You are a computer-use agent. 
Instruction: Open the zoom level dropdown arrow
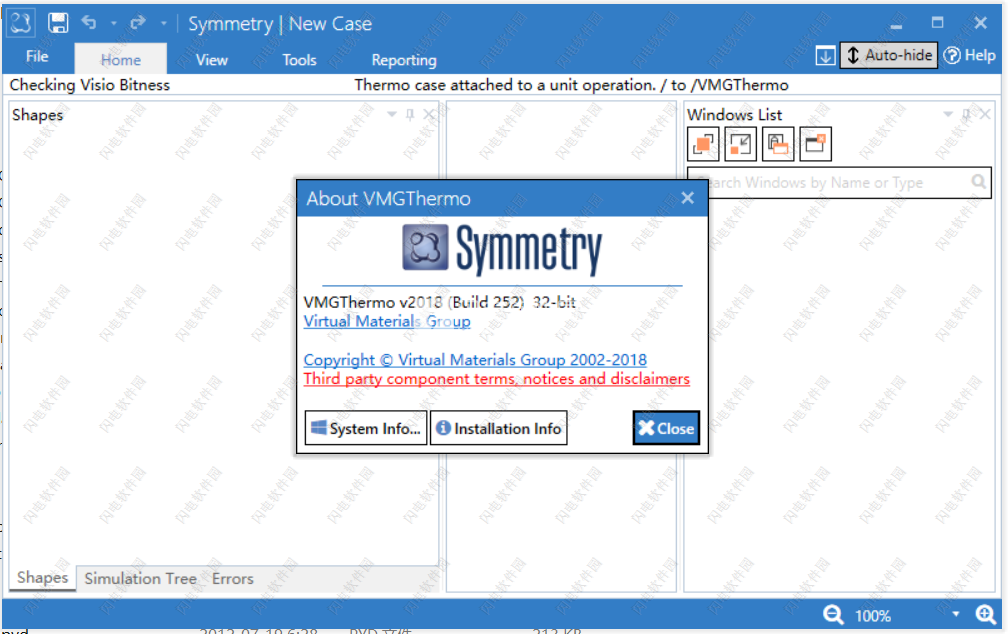coord(956,615)
